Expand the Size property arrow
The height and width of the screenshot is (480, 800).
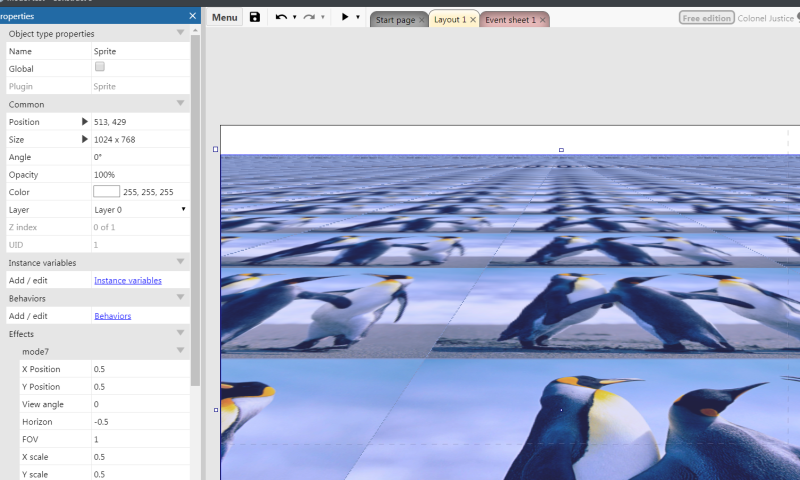[x=85, y=139]
